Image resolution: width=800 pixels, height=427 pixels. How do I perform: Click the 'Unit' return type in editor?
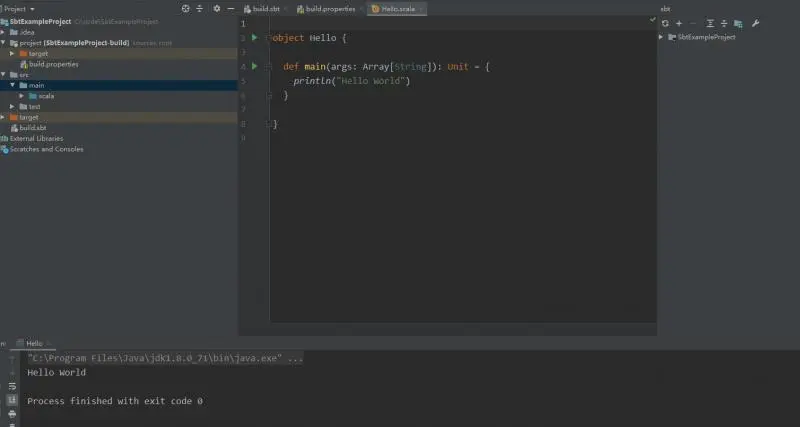pos(458,66)
